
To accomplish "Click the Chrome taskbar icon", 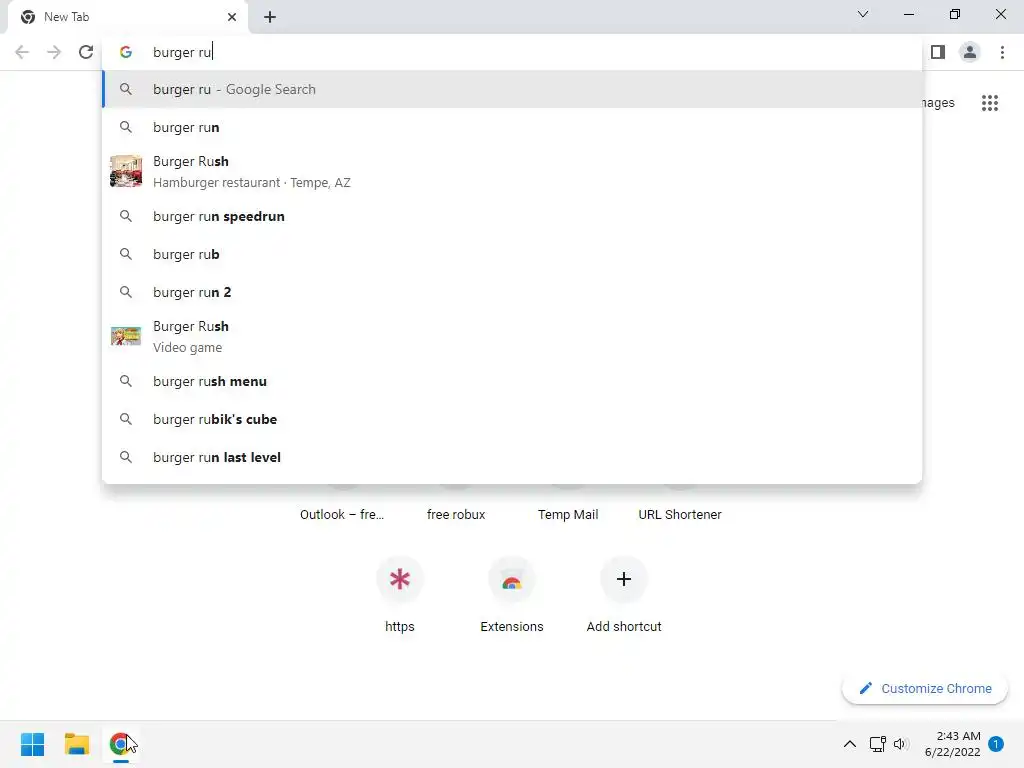I will (x=120, y=744).
